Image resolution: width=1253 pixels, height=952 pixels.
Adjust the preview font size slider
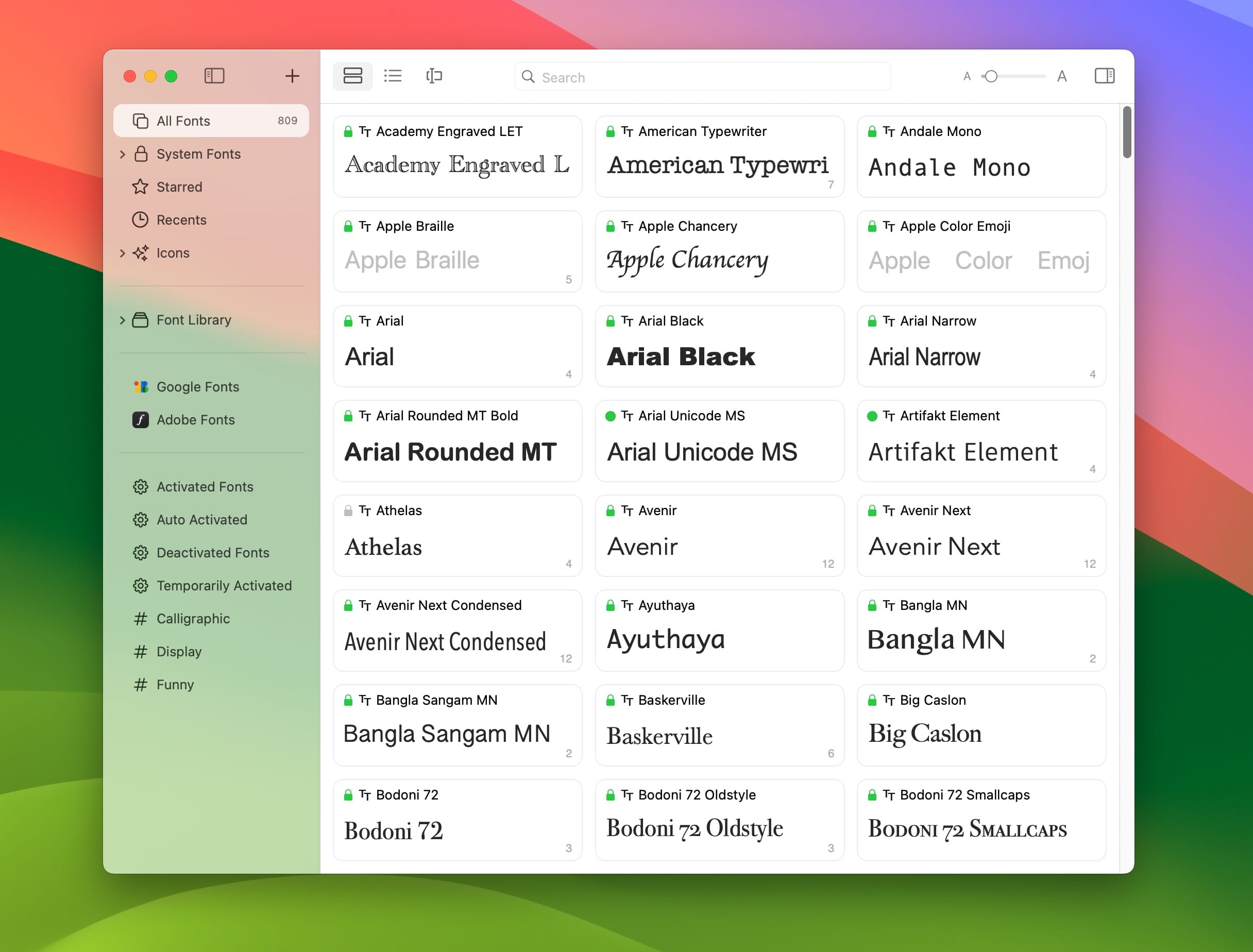[x=991, y=76]
